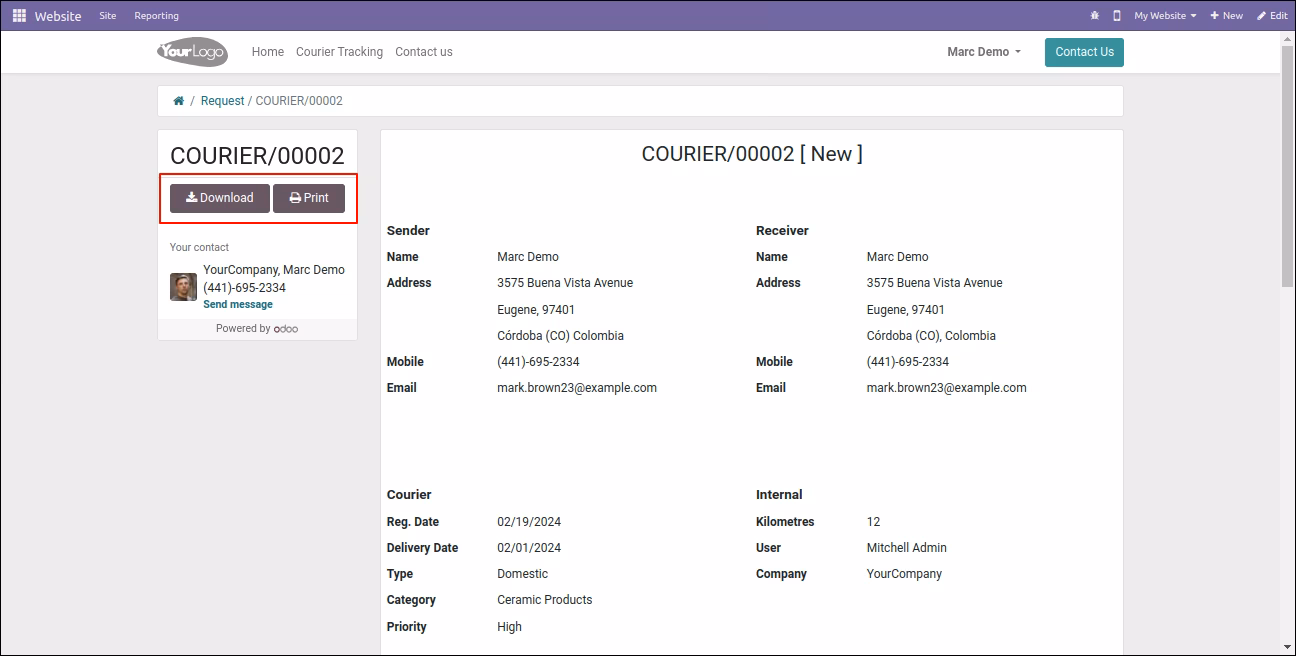Open Contact us navigation link
This screenshot has height=656, width=1296.
tap(424, 52)
